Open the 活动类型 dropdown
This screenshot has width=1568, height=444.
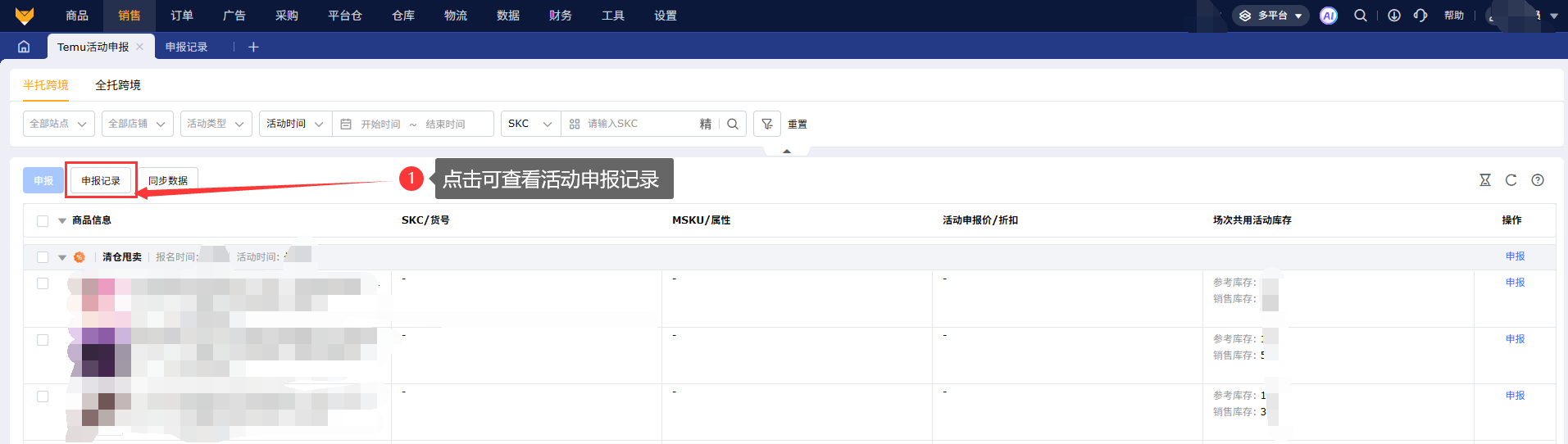[x=216, y=124]
